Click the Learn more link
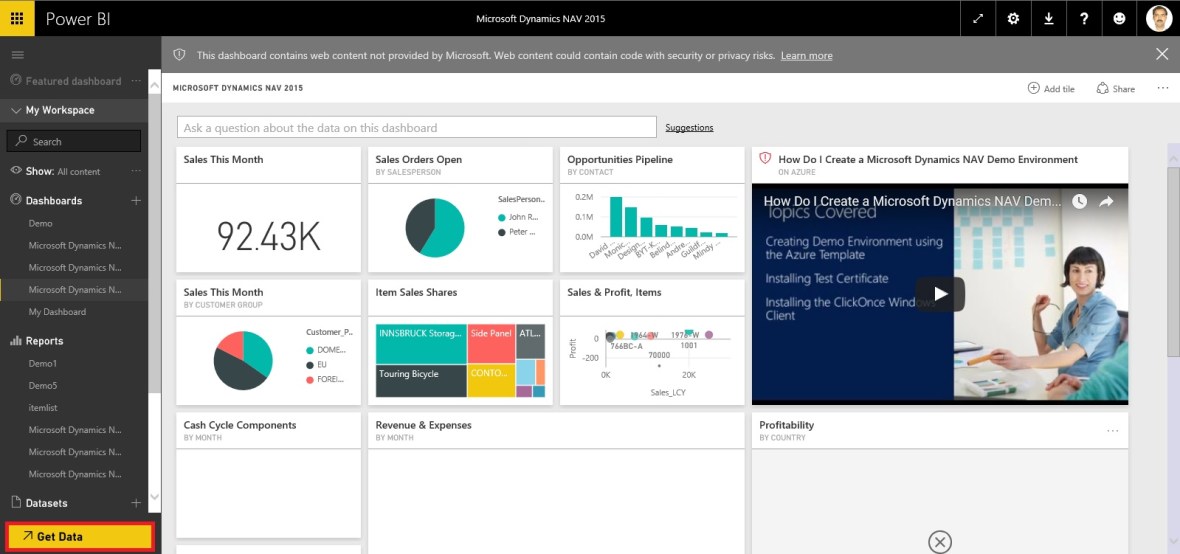1180x554 pixels. pos(806,56)
